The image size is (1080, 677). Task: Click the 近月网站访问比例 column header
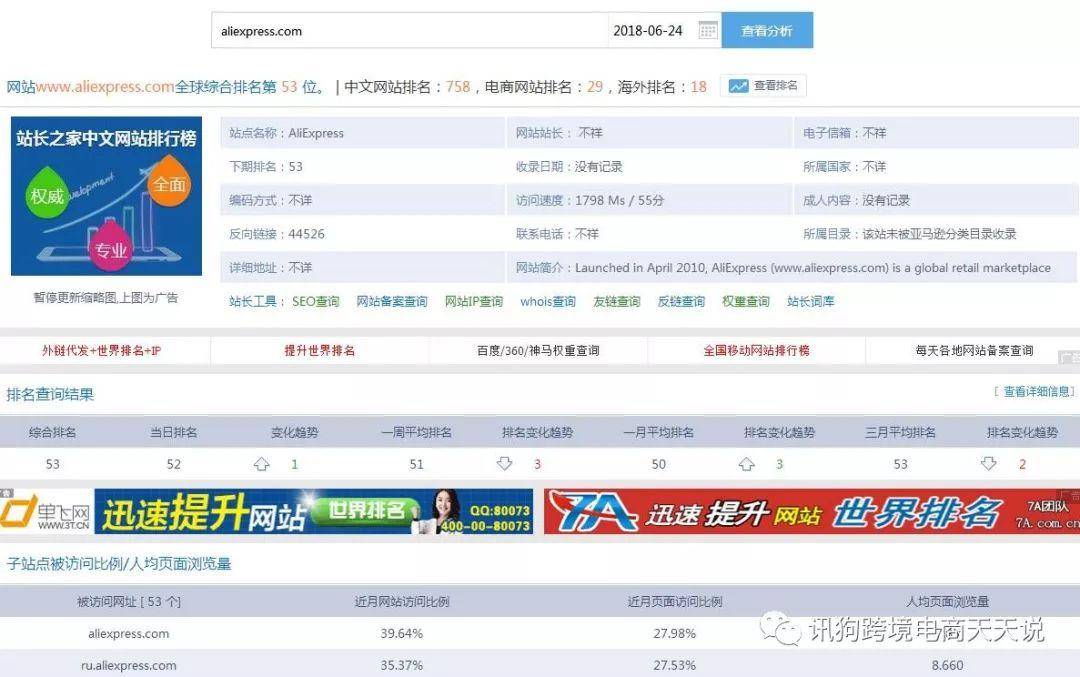pyautogui.click(x=402, y=602)
